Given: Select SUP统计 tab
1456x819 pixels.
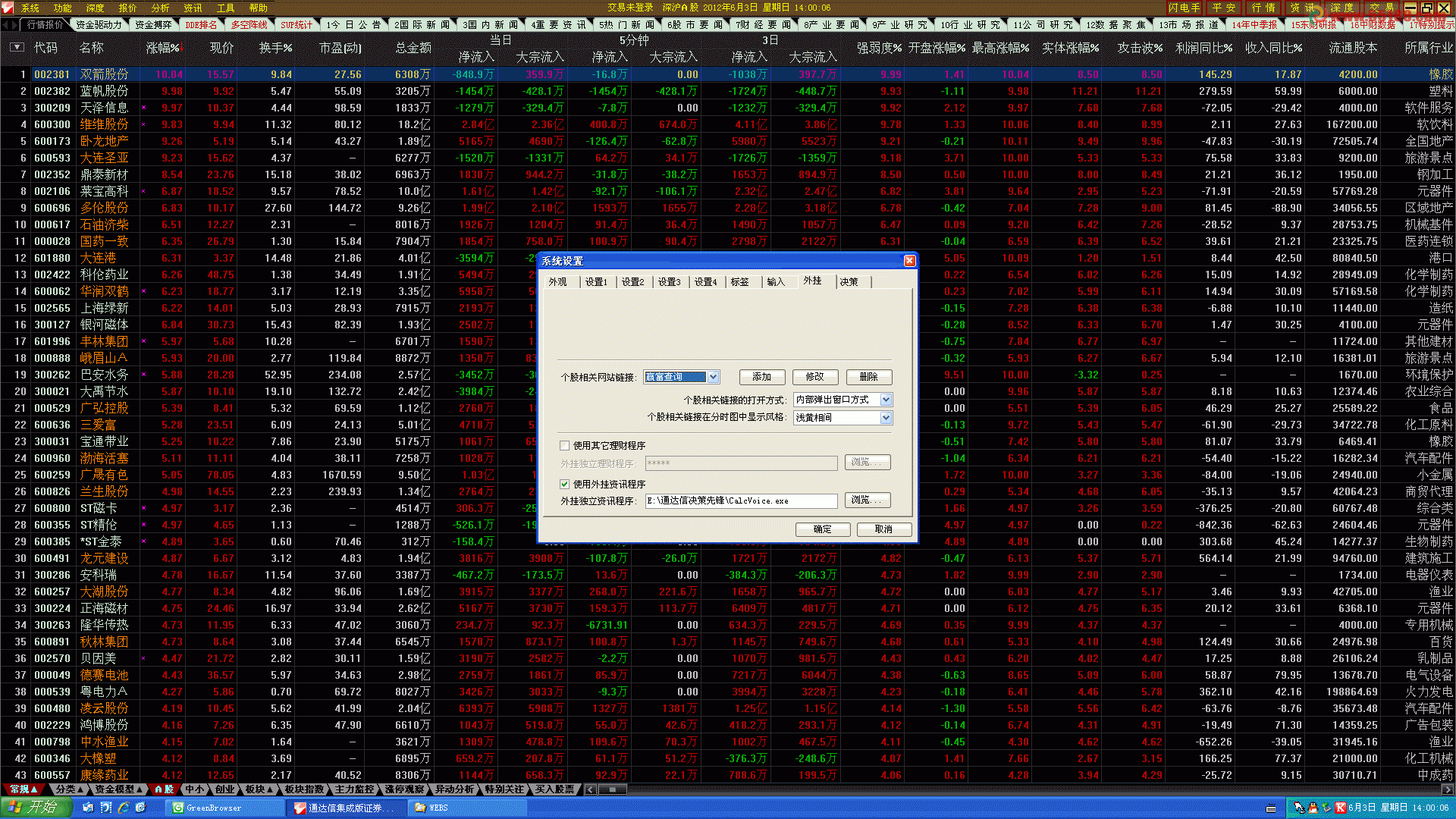Looking at the screenshot, I should [297, 25].
